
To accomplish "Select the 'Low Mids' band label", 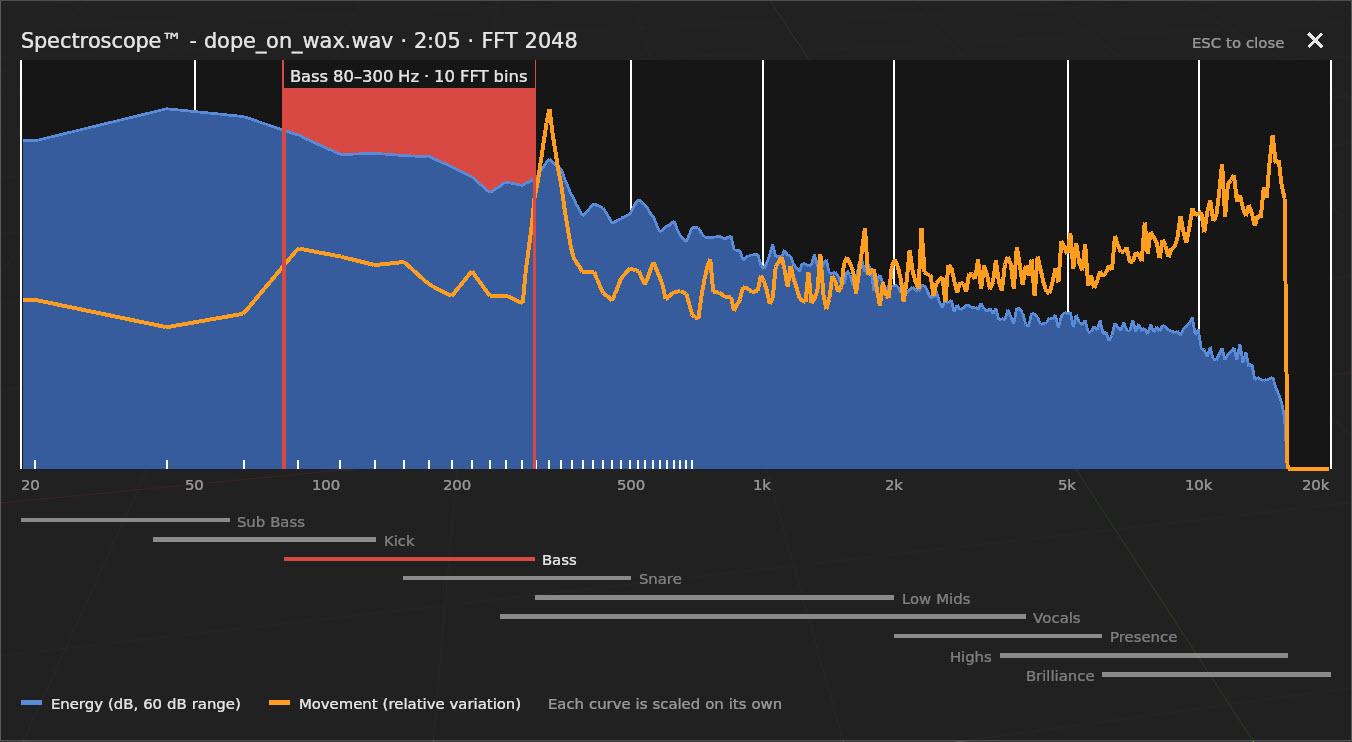I will click(936, 599).
